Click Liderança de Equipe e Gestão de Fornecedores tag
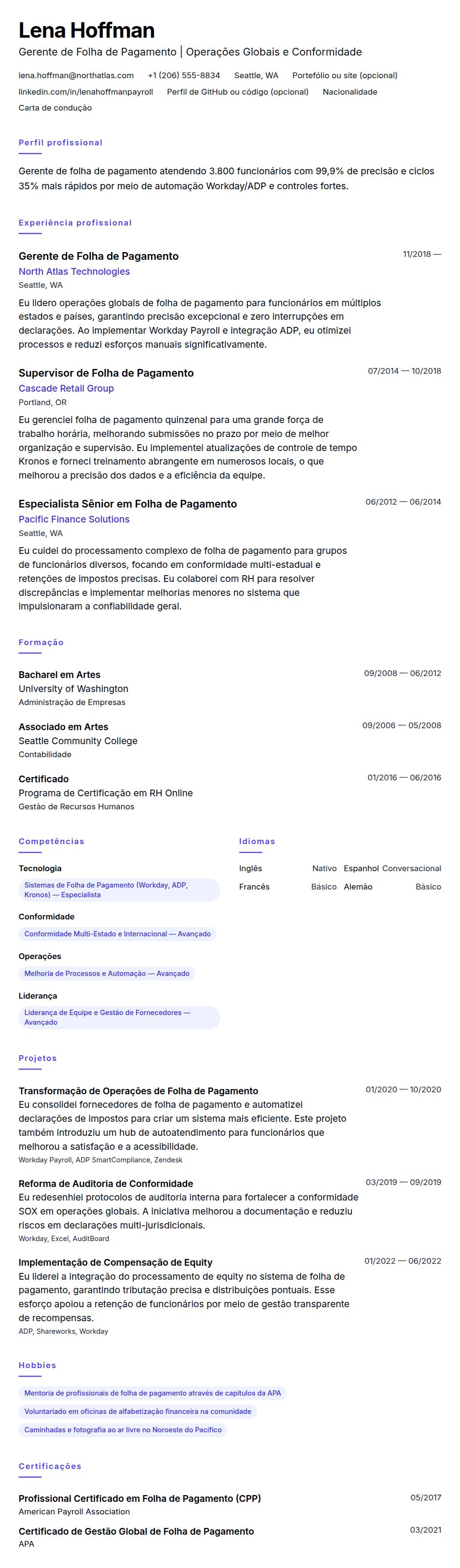The width and height of the screenshot is (460, 1568). click(119, 1017)
